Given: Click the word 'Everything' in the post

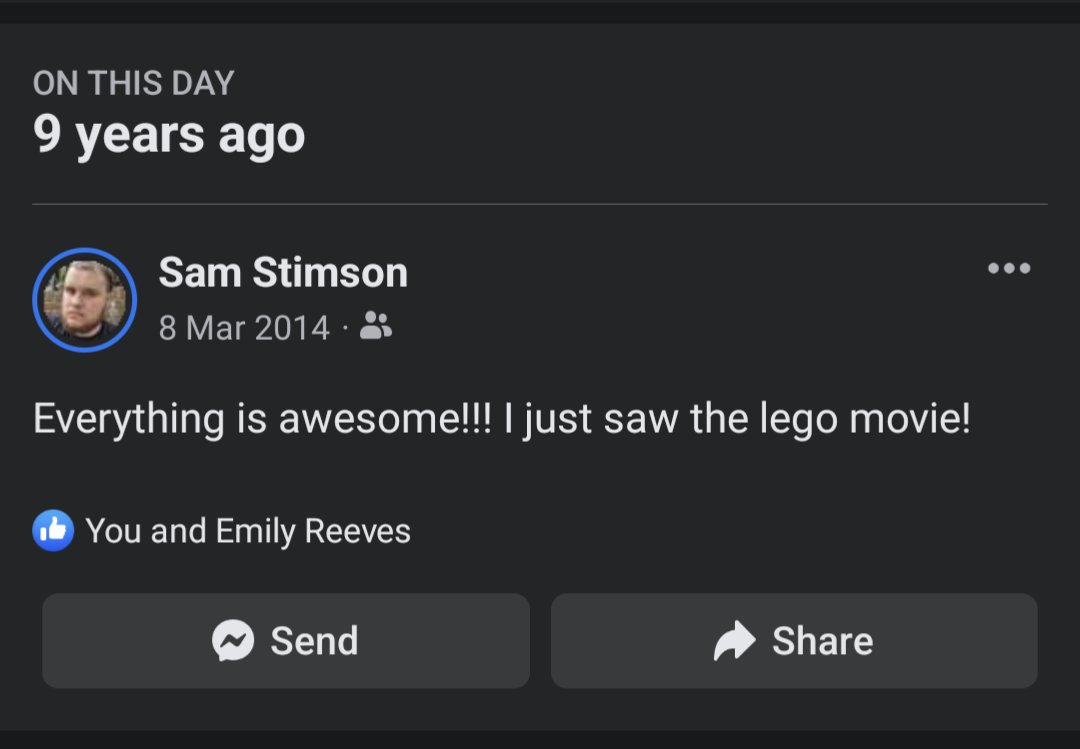Looking at the screenshot, I should click(x=129, y=418).
